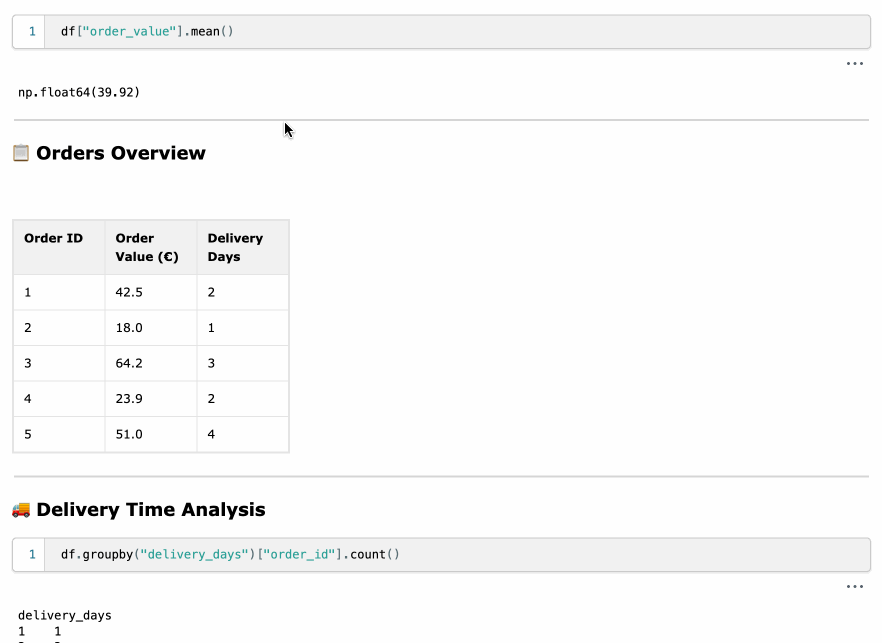Click the 64.2 order value cell
This screenshot has width=882, height=643.
[128, 363]
